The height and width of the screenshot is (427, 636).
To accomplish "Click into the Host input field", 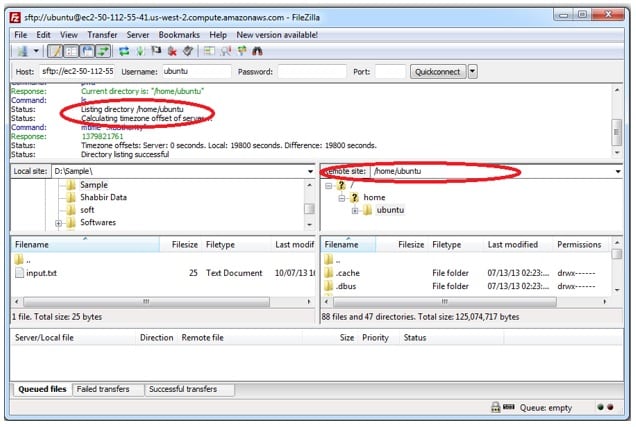I will coord(77,71).
